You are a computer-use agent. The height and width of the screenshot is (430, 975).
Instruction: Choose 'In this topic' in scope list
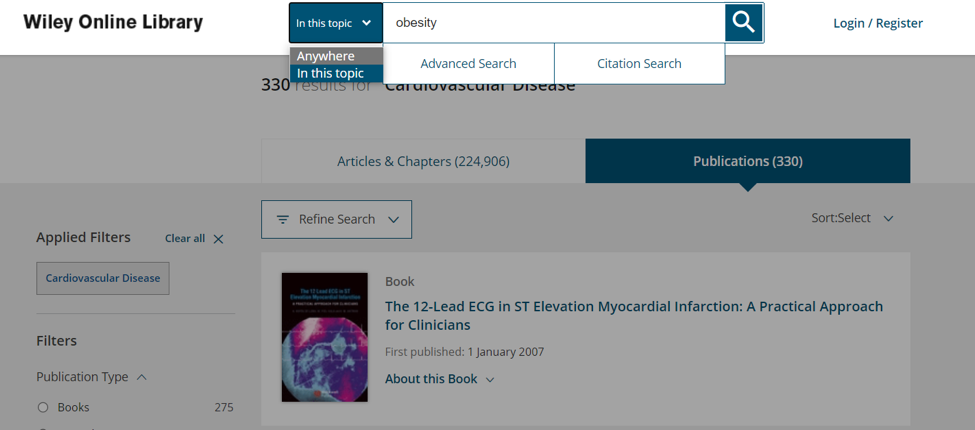(x=331, y=73)
